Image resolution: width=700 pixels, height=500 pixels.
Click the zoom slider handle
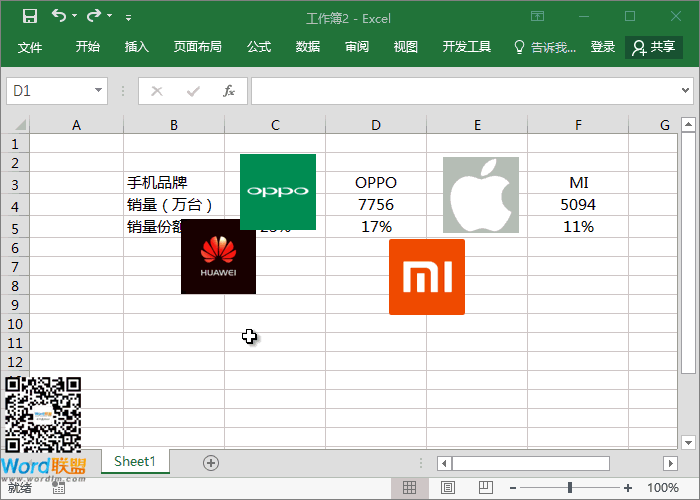[570, 488]
